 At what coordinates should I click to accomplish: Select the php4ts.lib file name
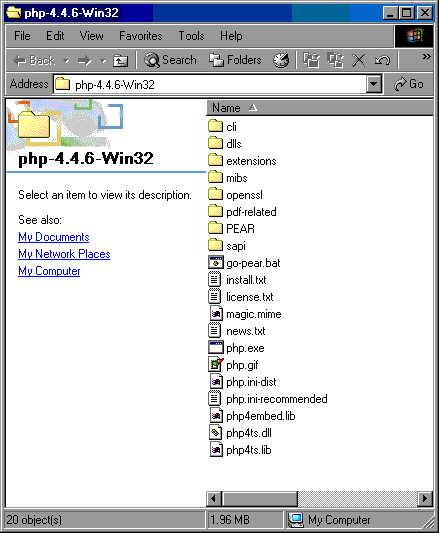click(x=249, y=450)
